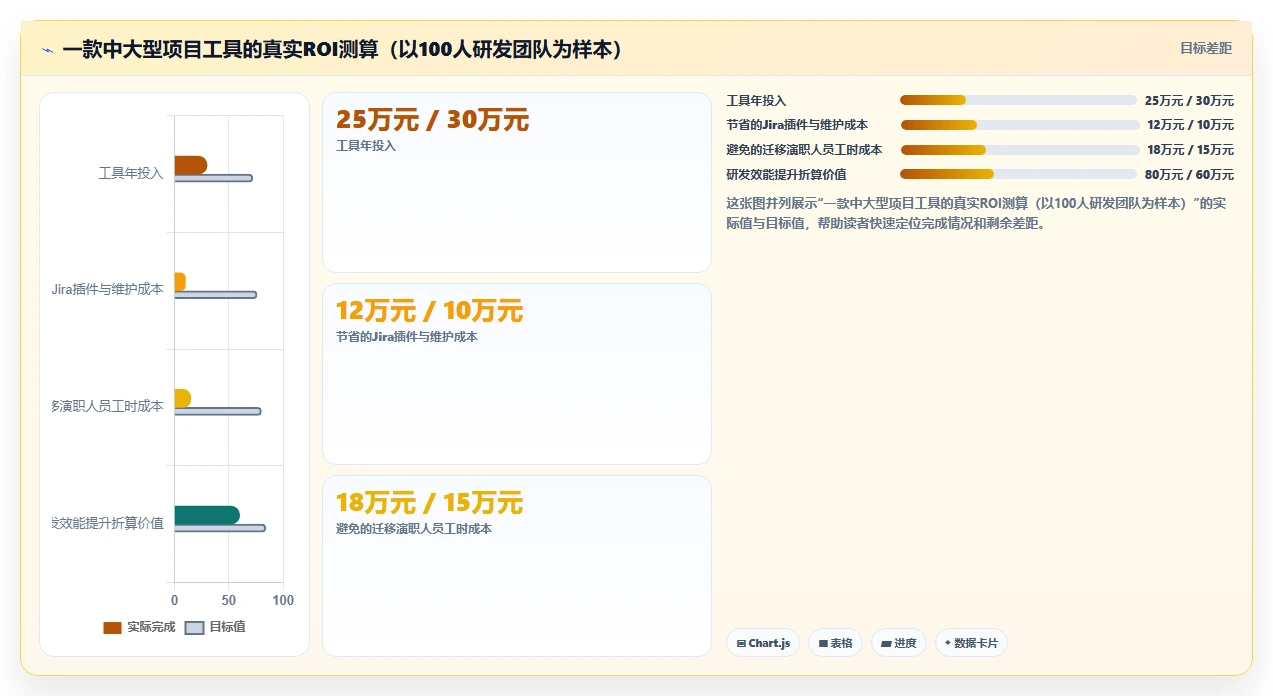Image resolution: width=1273 pixels, height=696 pixels.
Task: Click the brown actual bar for 工具年投入
Action: 190,165
